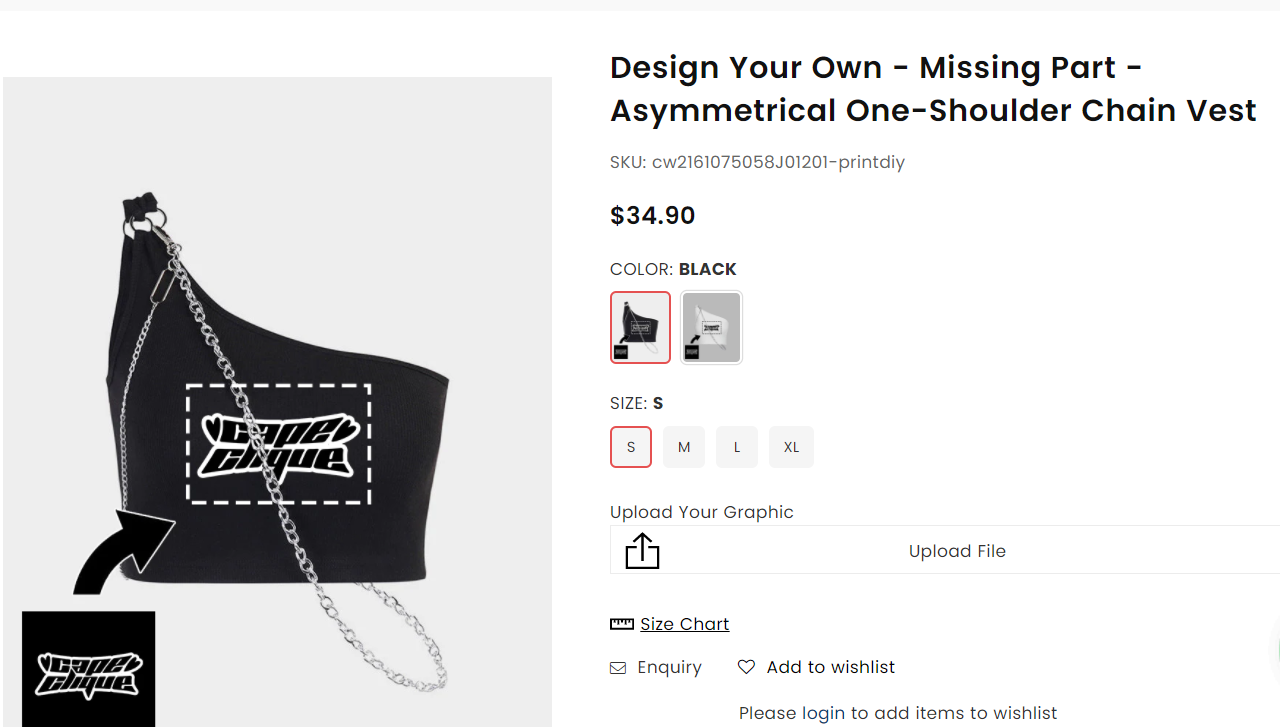Select the XL size button
This screenshot has height=727, width=1280.
click(791, 447)
